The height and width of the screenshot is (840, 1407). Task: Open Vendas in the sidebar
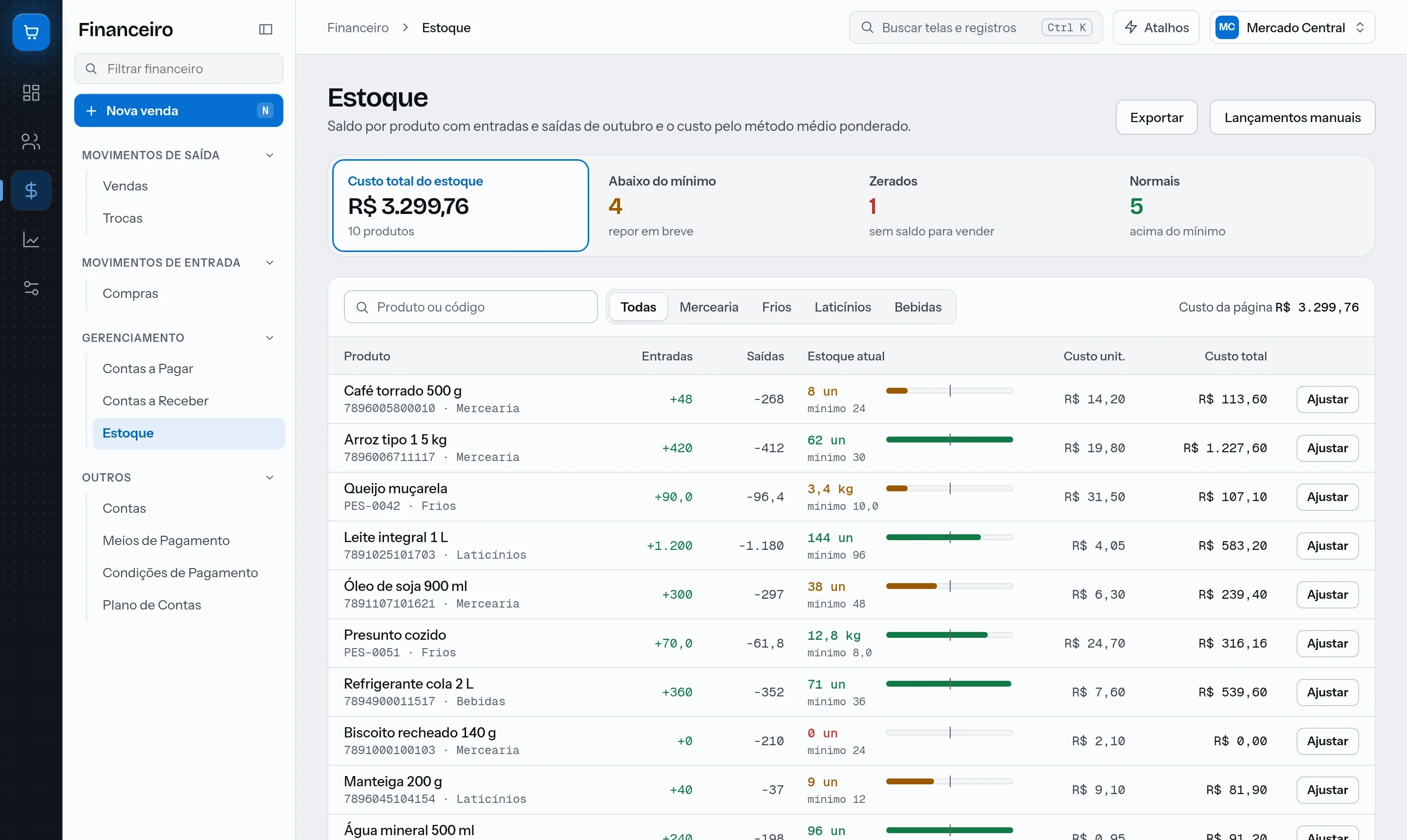189,186
